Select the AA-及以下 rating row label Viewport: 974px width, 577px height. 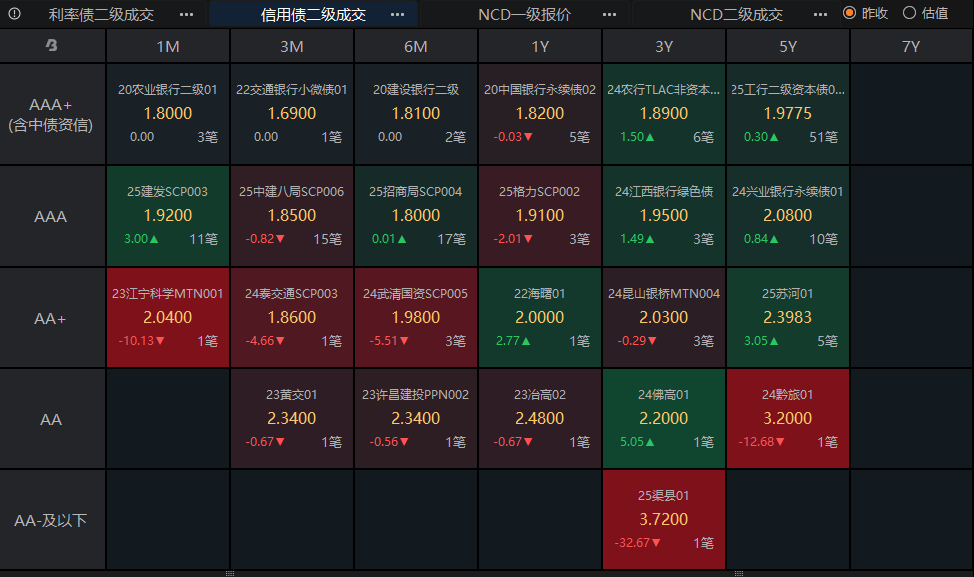pyautogui.click(x=52, y=520)
